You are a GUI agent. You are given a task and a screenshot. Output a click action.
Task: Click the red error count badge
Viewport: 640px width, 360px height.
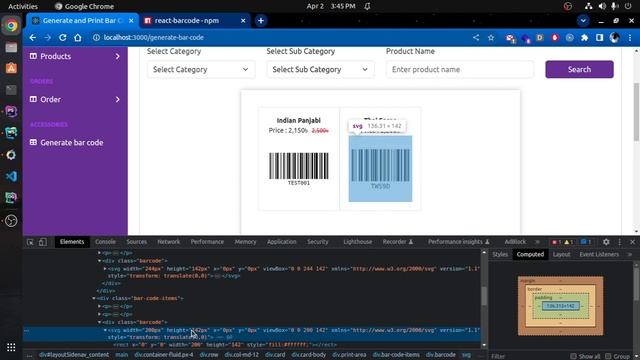tap(556, 242)
